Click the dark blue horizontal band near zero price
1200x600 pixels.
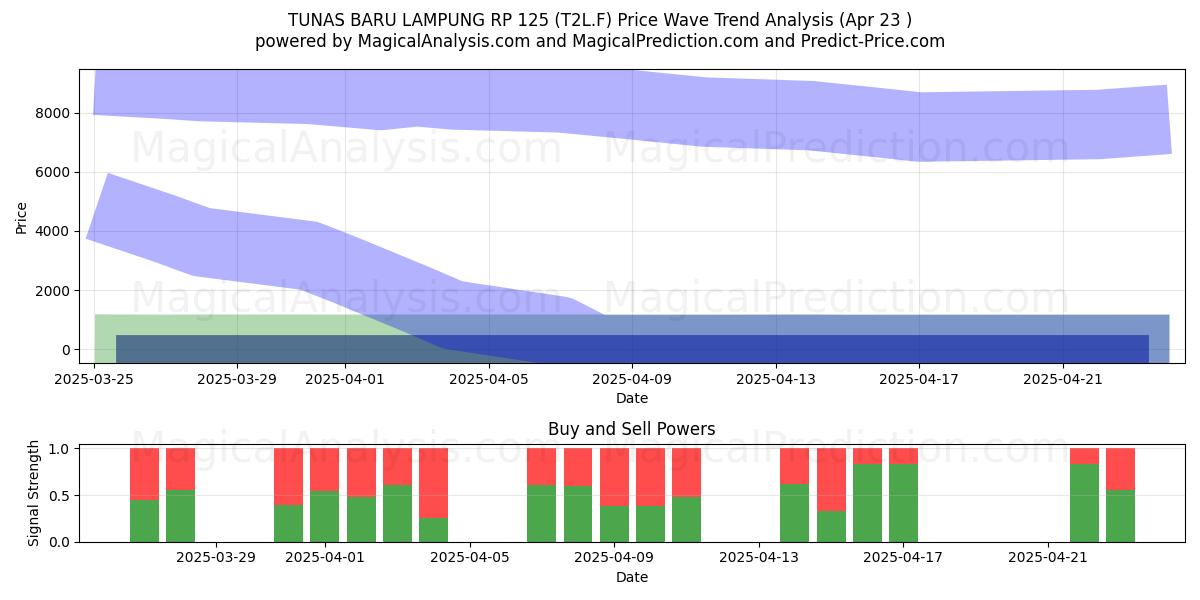pos(632,348)
